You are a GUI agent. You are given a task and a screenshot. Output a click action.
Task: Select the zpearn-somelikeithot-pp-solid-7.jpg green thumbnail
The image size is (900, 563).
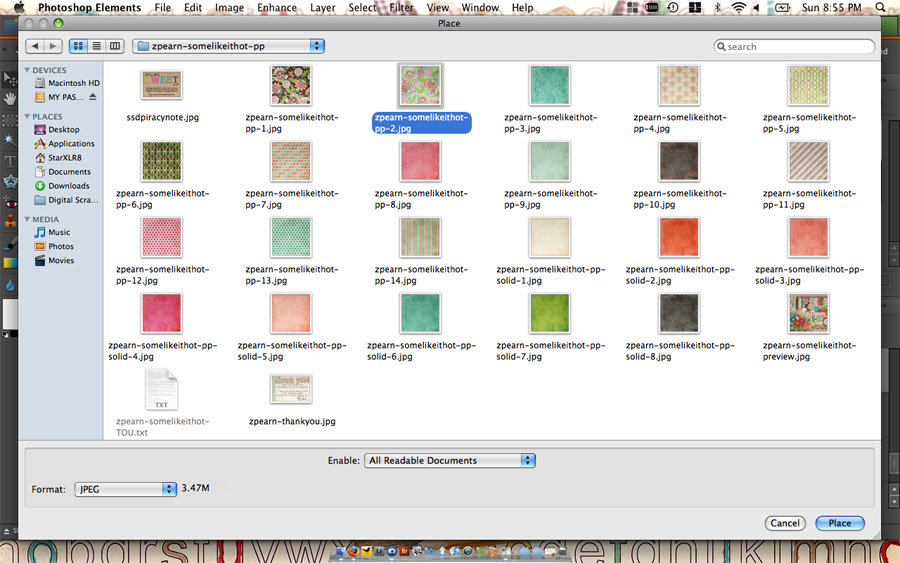[x=549, y=313]
